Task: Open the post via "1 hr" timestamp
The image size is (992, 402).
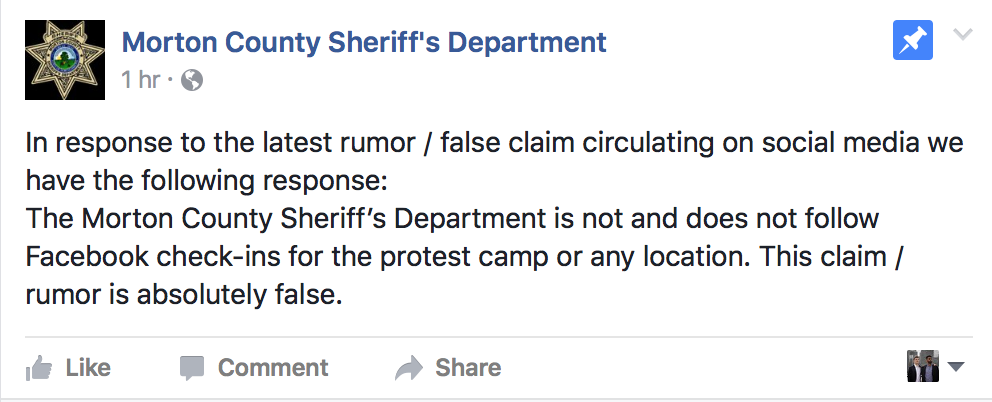Action: (x=140, y=80)
